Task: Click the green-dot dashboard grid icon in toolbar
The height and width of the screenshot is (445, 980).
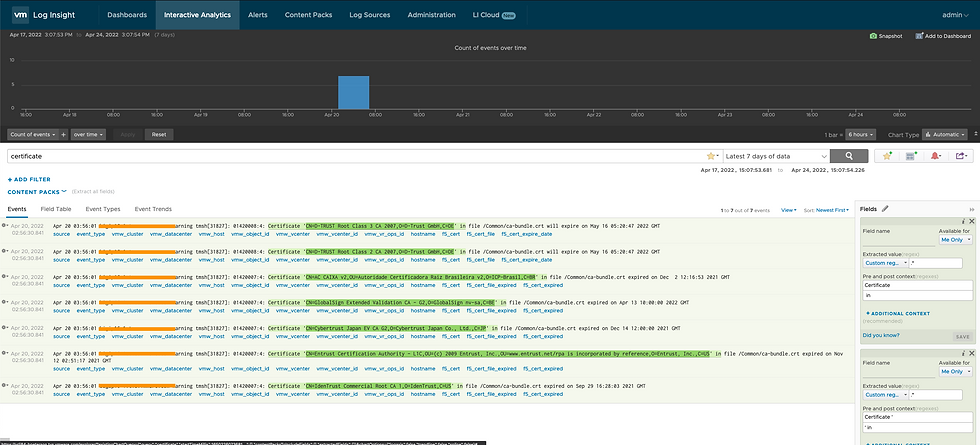Action: pyautogui.click(x=911, y=156)
